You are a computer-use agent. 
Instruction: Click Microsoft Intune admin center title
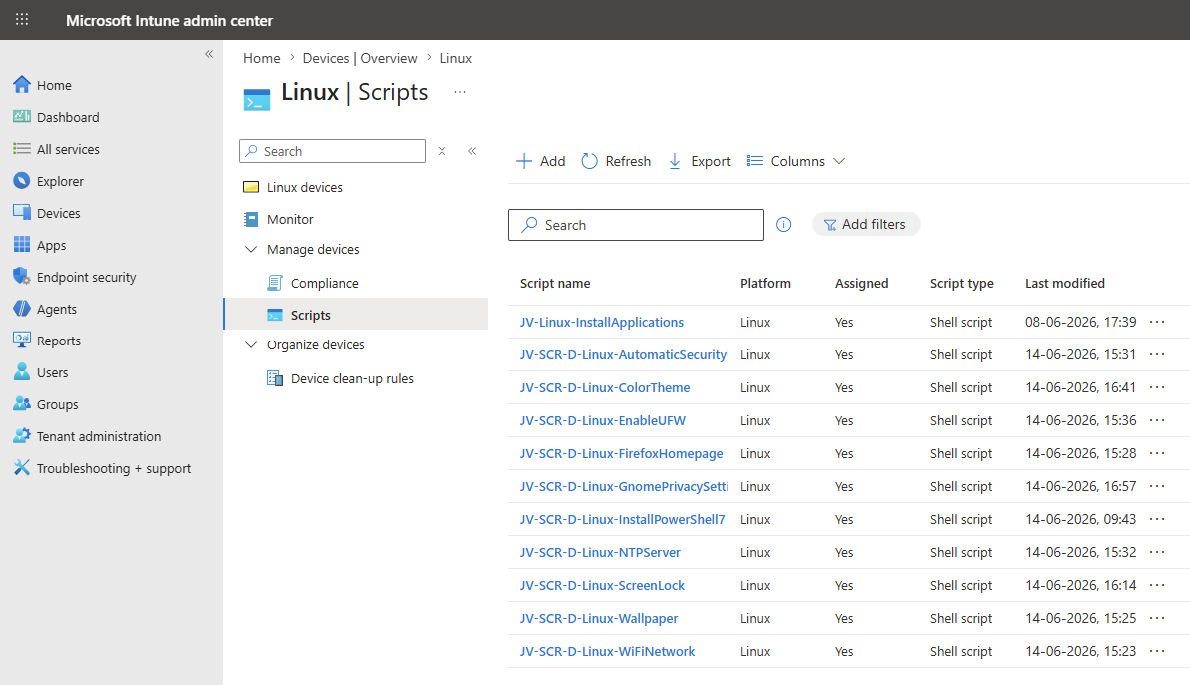click(169, 20)
